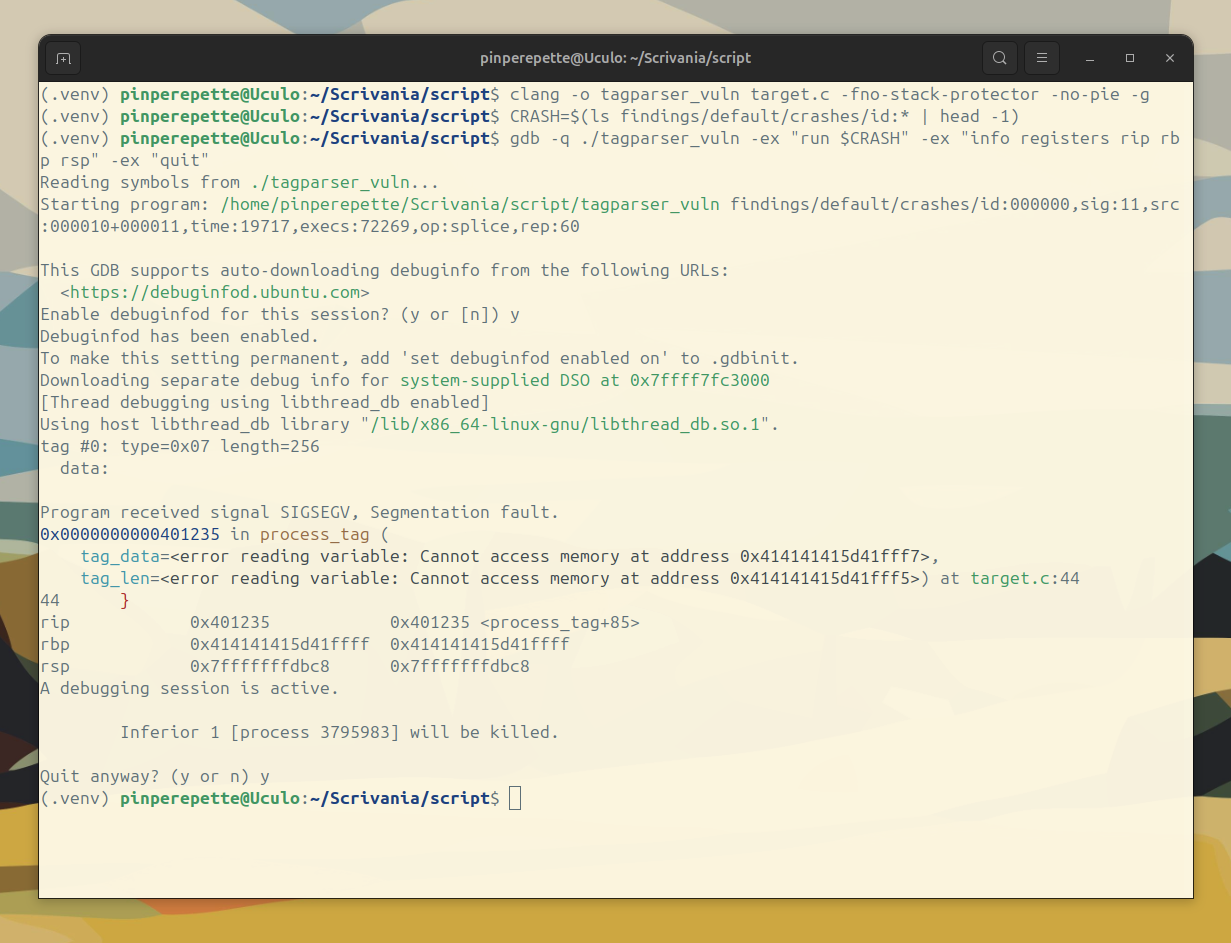This screenshot has width=1231, height=943.
Task: Open the debuginfod.ubuntu.com URL
Action: pos(215,292)
